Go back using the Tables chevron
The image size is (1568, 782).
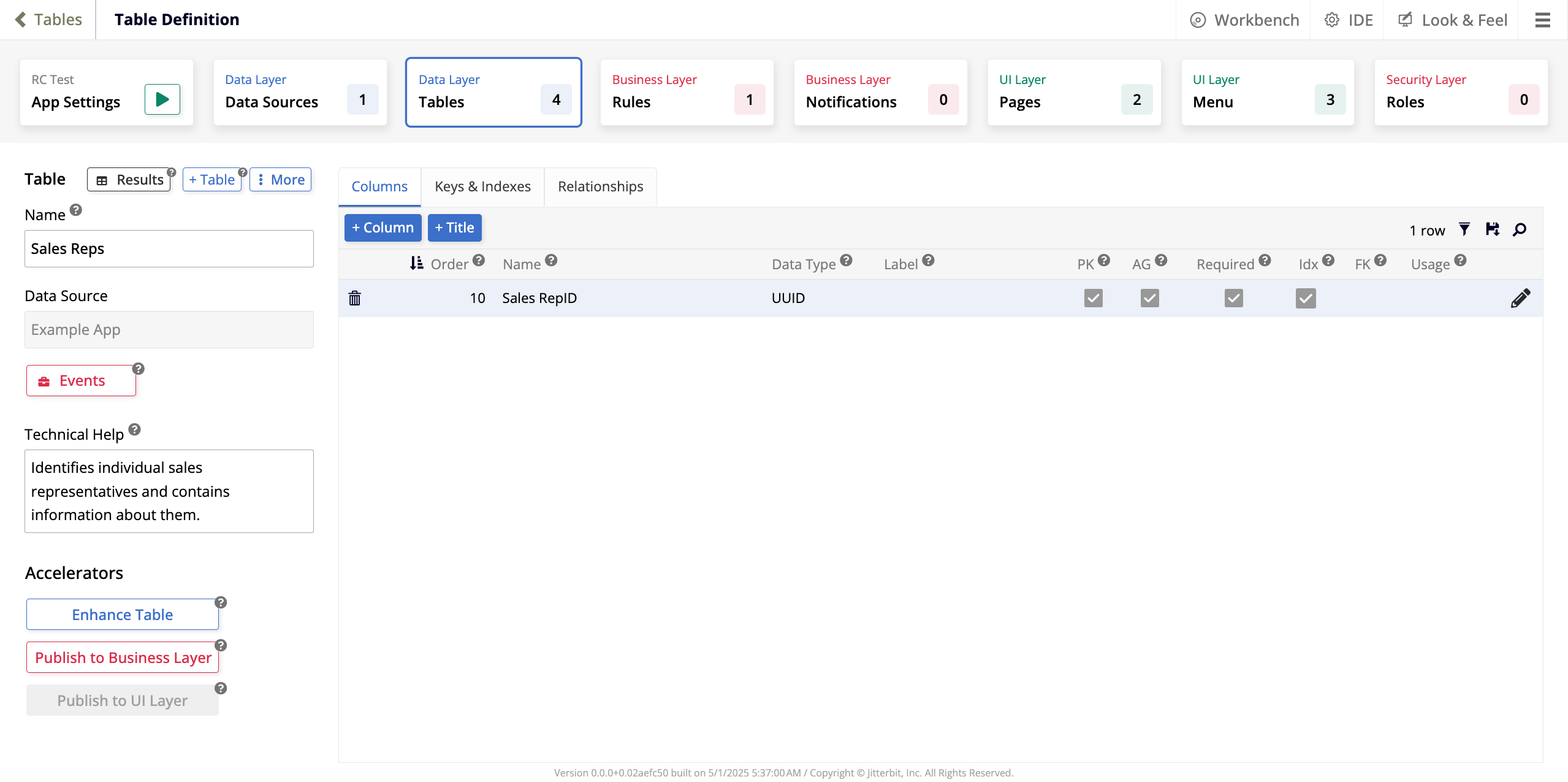(20, 20)
